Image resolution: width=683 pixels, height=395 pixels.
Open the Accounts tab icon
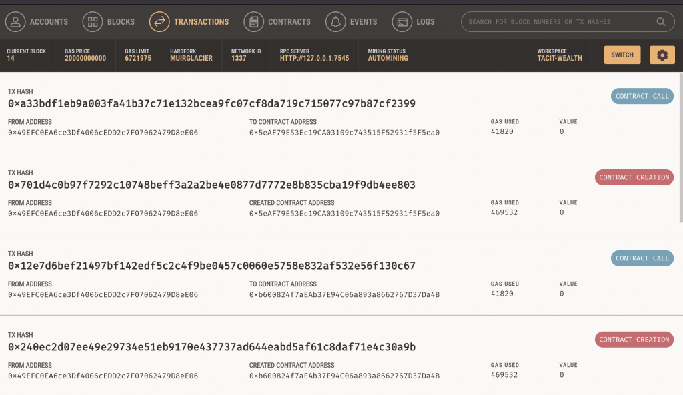click(x=15, y=22)
